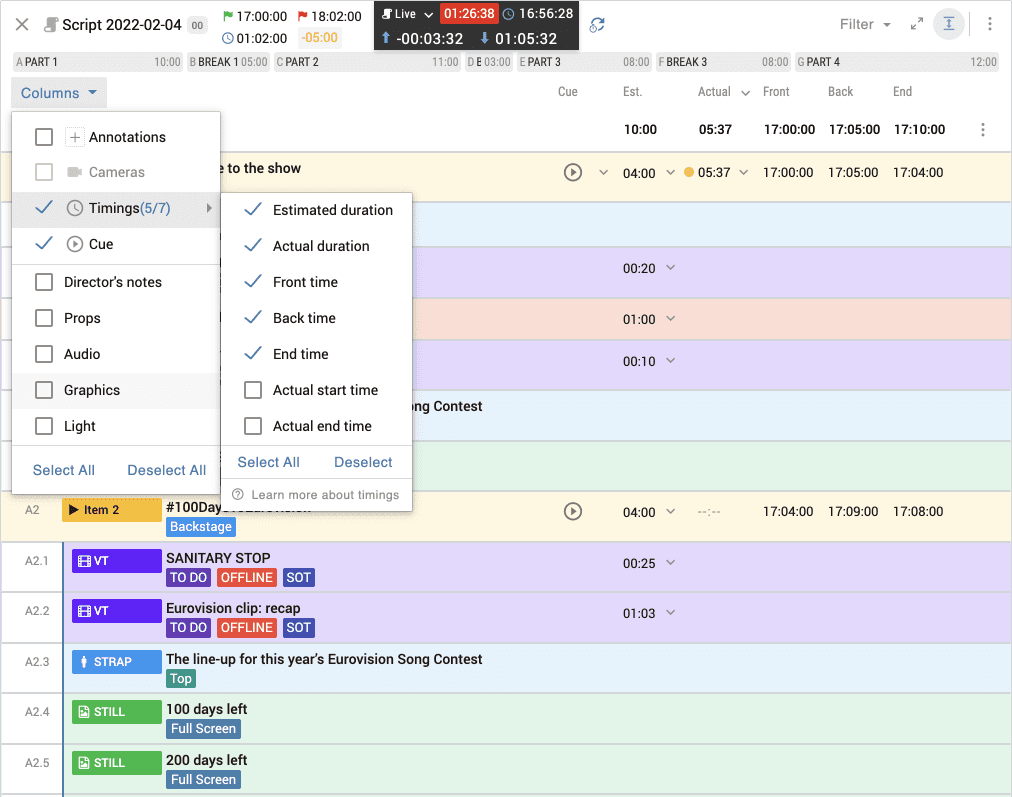
Task: Click Deselect in Timings submenu
Action: pyautogui.click(x=363, y=462)
